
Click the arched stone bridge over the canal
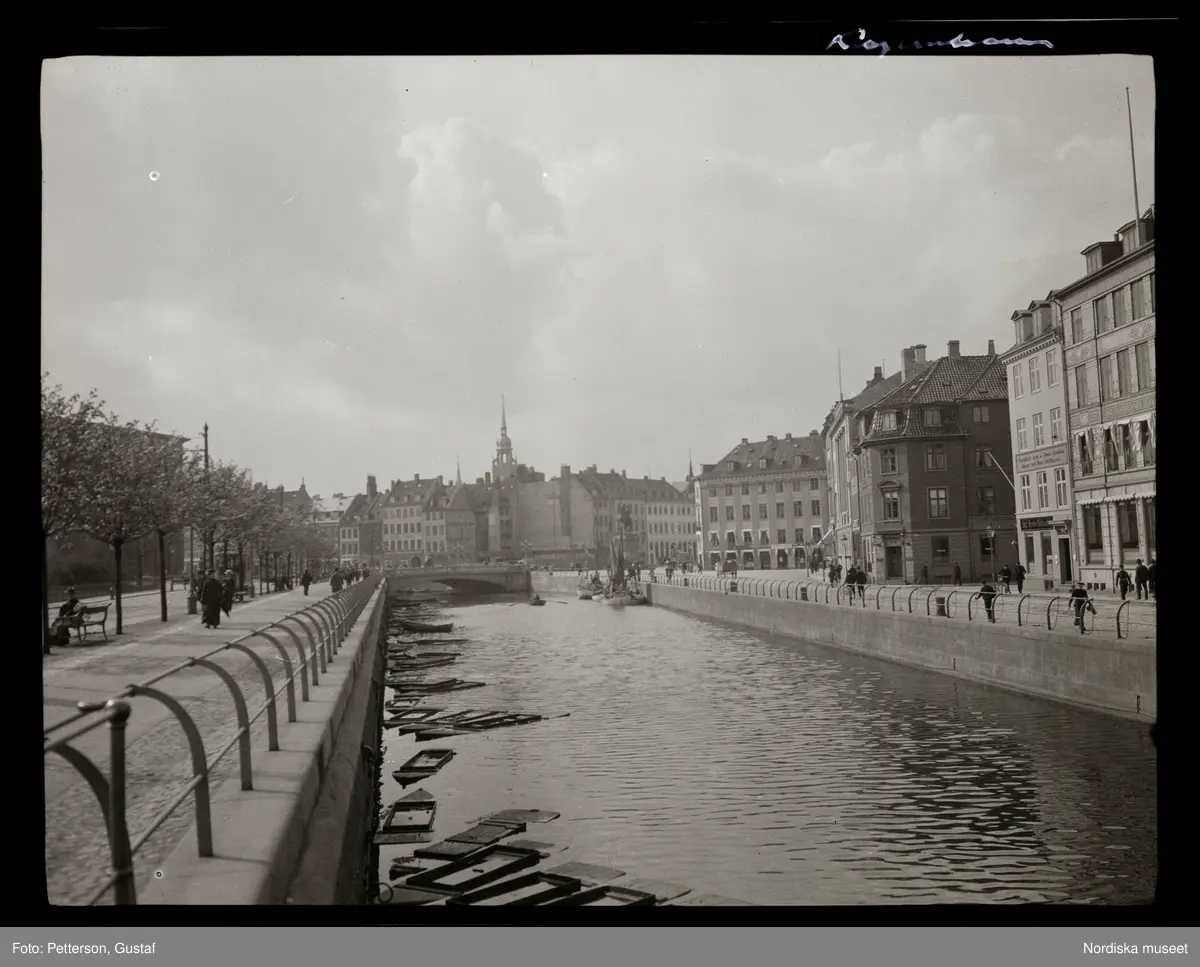[460, 579]
